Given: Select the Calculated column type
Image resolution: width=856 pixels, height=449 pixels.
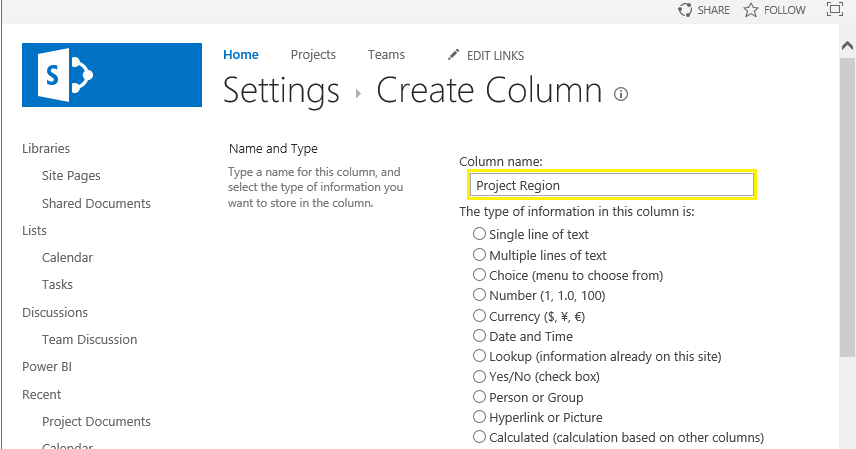Looking at the screenshot, I should click(479, 437).
